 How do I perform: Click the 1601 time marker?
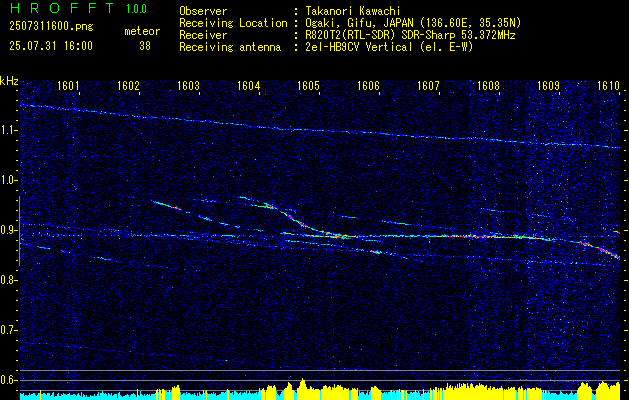pos(68,85)
